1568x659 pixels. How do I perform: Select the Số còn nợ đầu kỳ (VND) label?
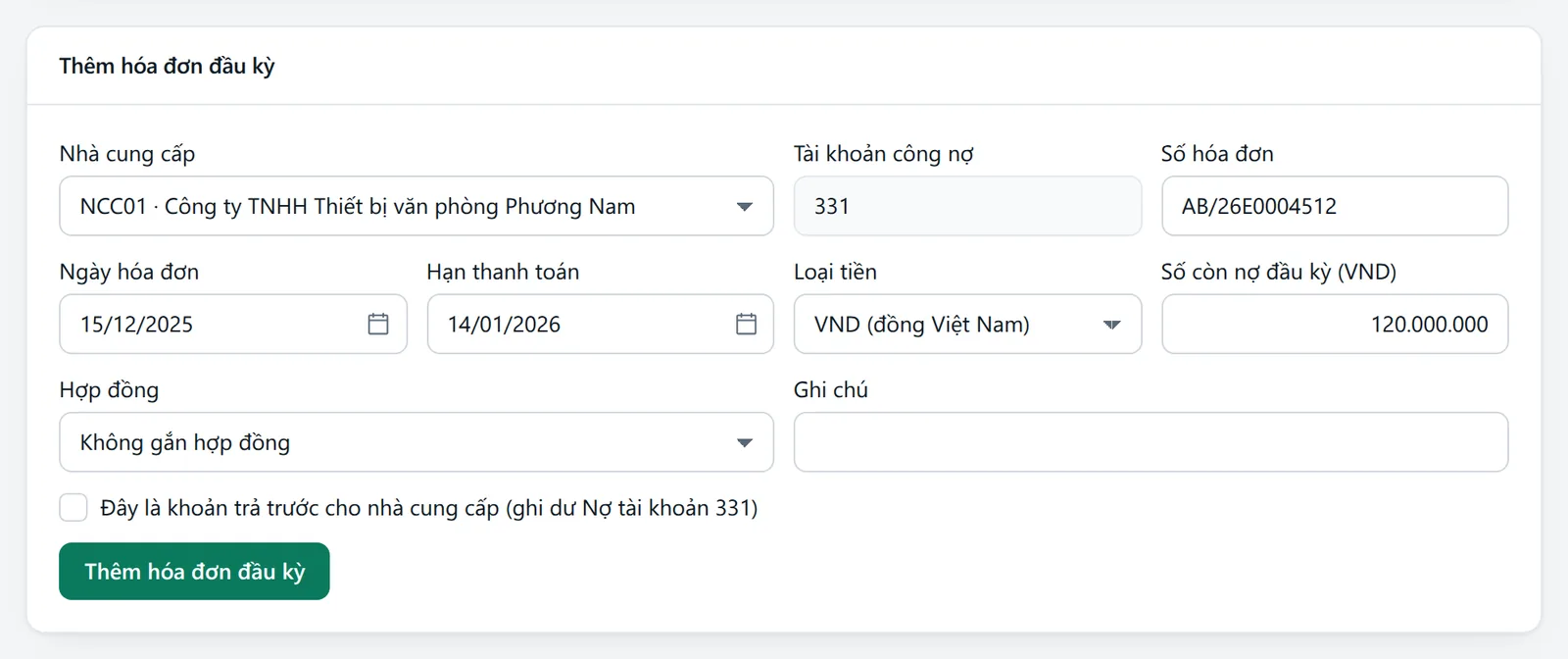(x=1279, y=272)
